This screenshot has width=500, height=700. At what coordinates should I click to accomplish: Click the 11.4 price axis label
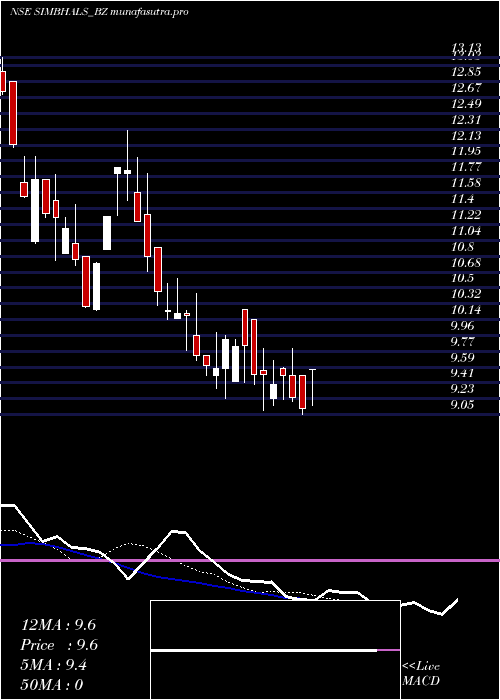[462, 199]
